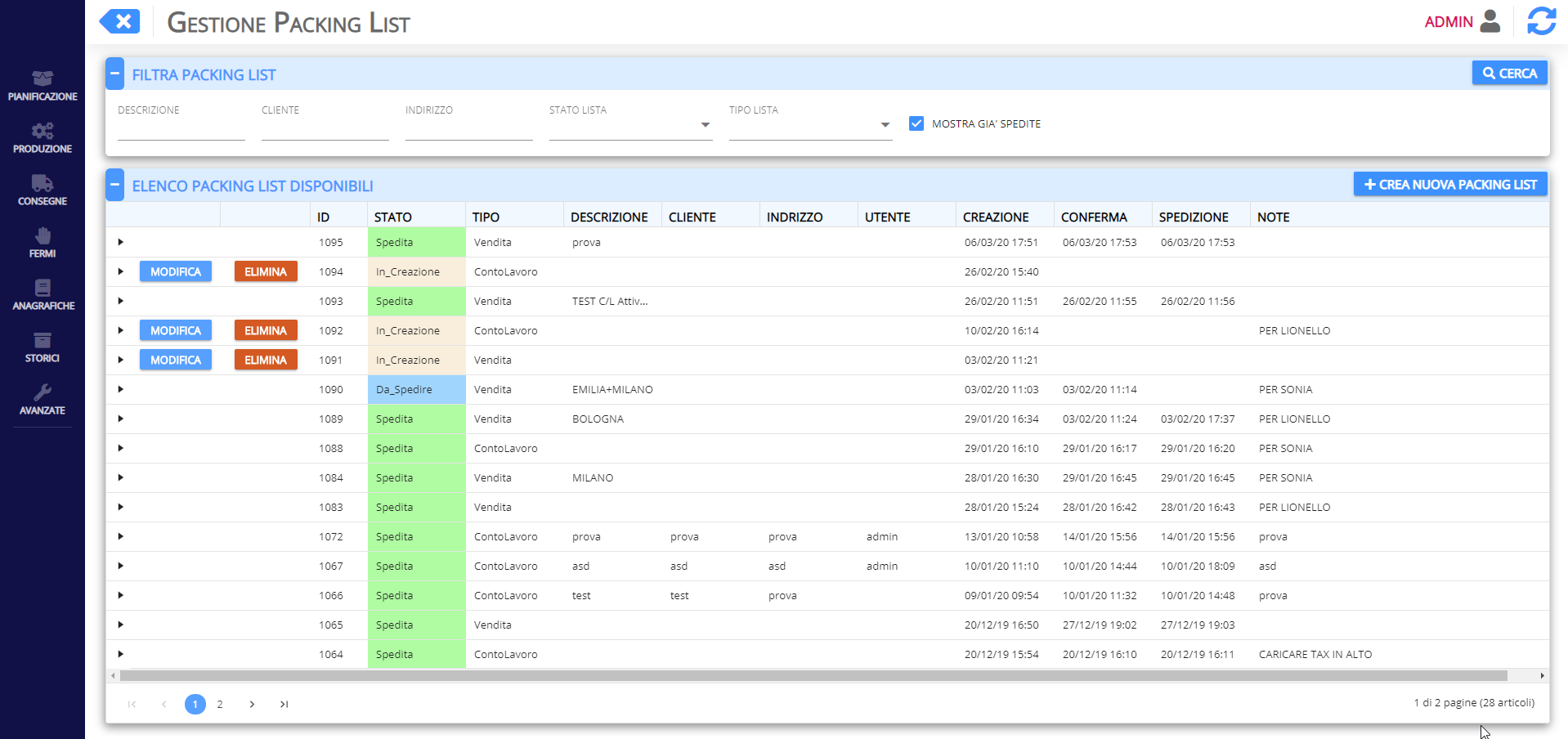The width and height of the screenshot is (1568, 739).
Task: Open the Storici sidebar section
Action: 43,347
